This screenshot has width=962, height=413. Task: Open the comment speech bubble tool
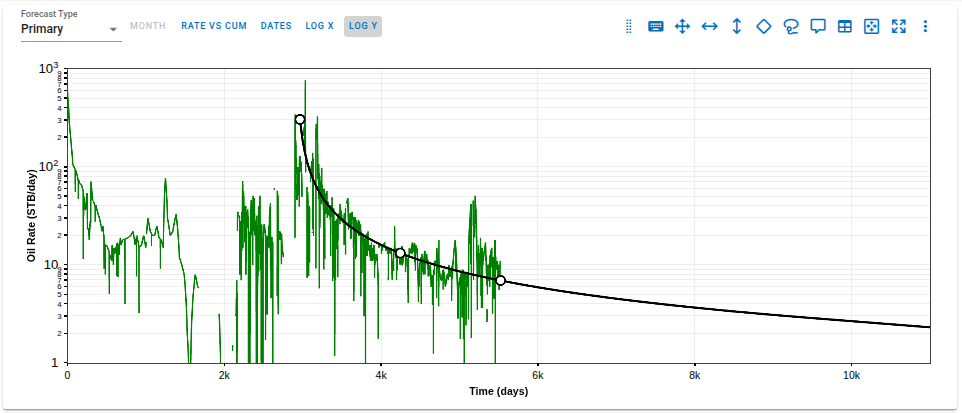(x=818, y=27)
